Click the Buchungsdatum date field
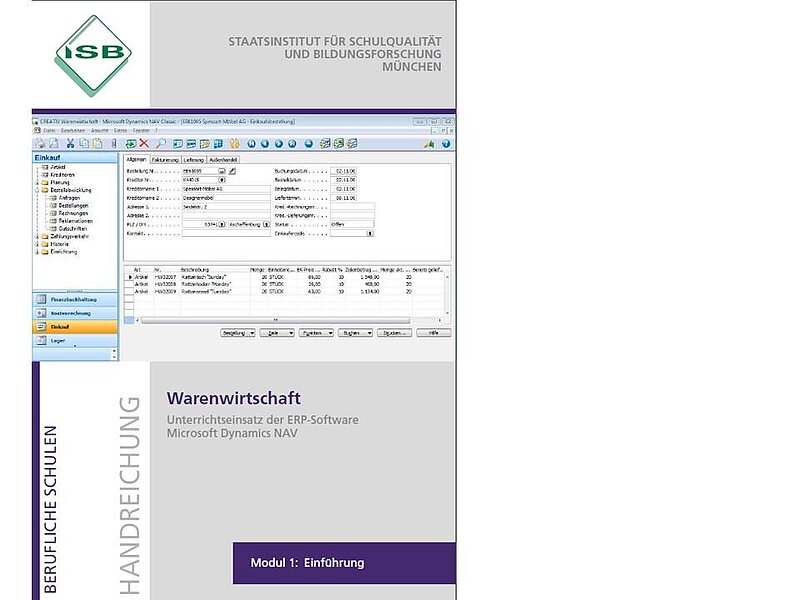The width and height of the screenshot is (800, 600). (x=343, y=171)
